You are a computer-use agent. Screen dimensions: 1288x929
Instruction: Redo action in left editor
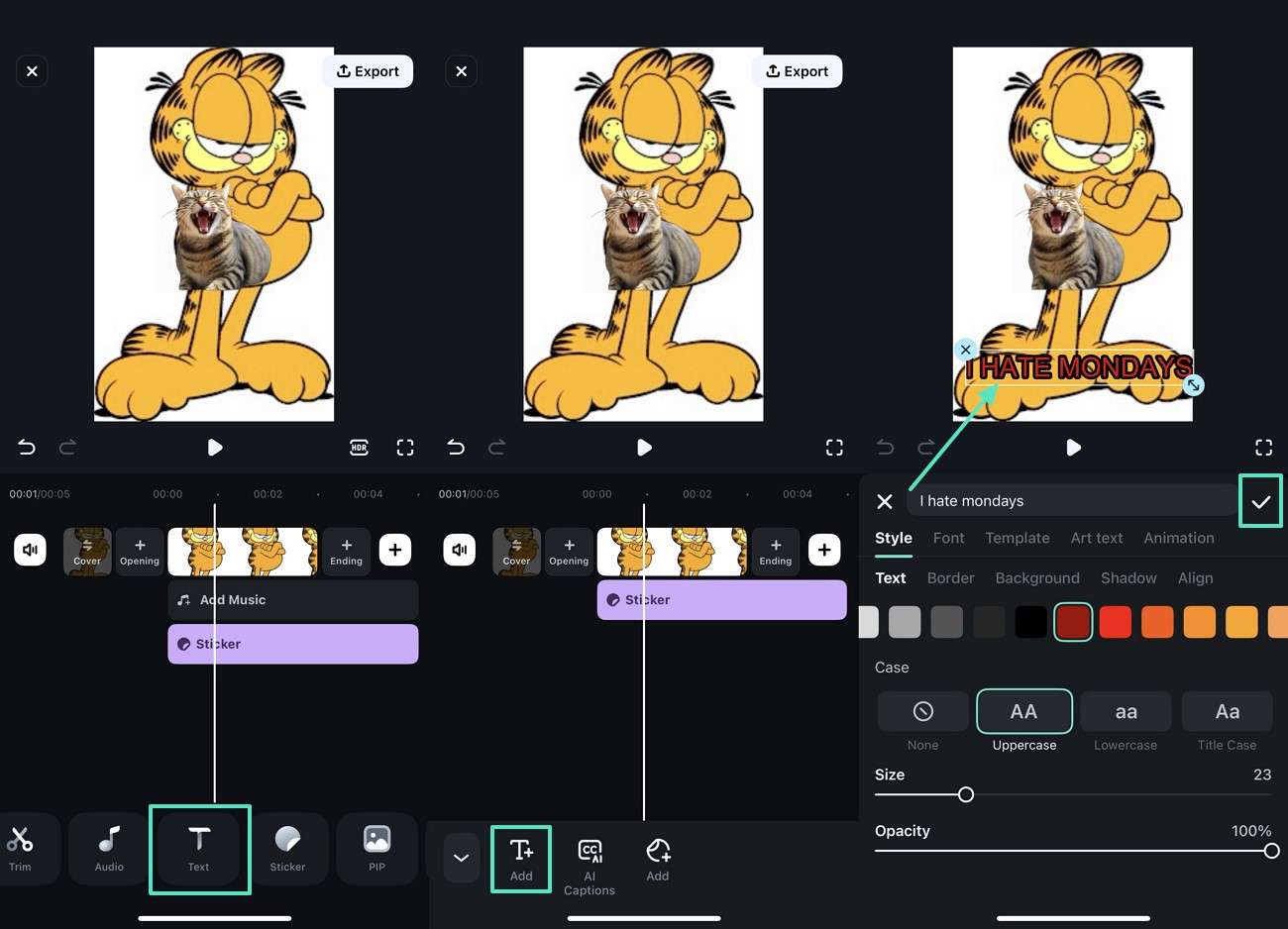click(x=67, y=448)
